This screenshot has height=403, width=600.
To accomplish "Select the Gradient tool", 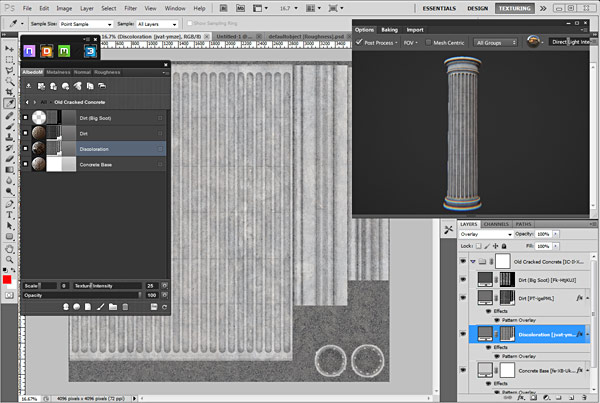I will click(x=9, y=170).
